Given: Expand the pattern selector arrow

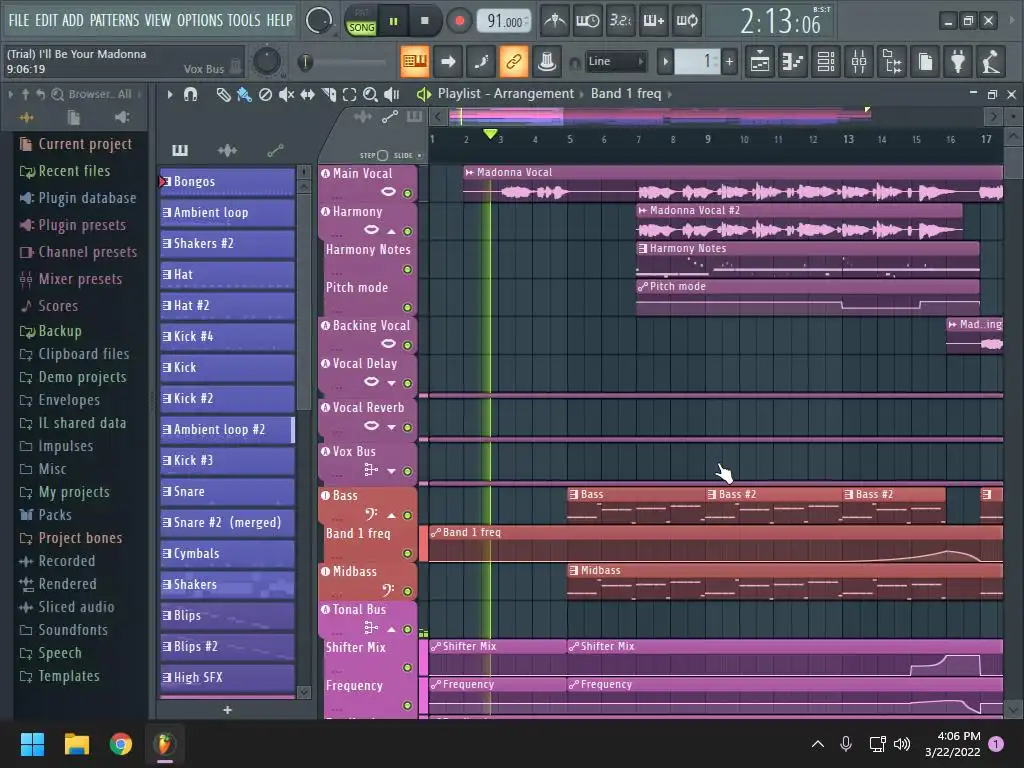Looking at the screenshot, I should click(665, 62).
